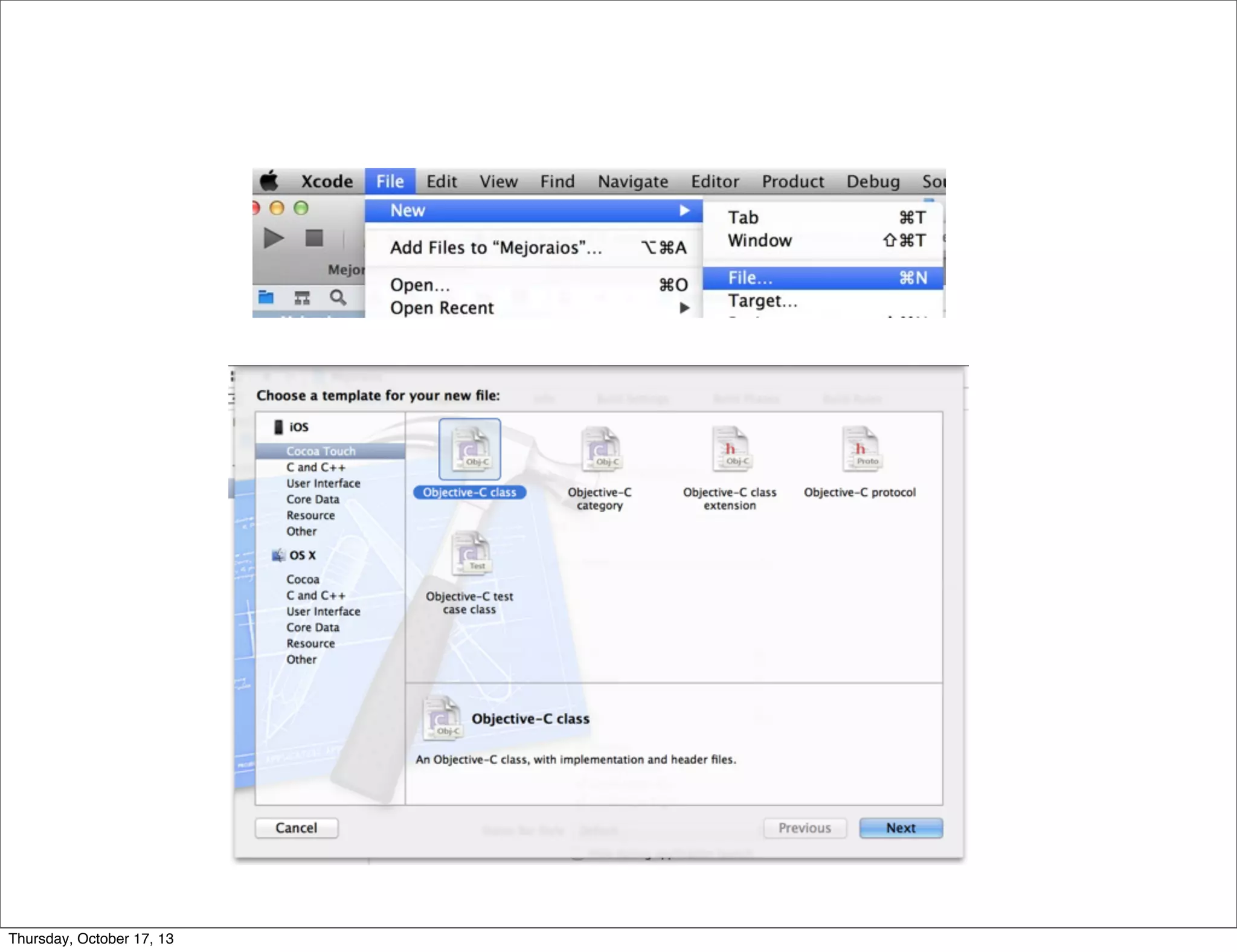Choose the Objective-C category template icon
The width and height of the screenshot is (1237, 952).
click(x=599, y=449)
